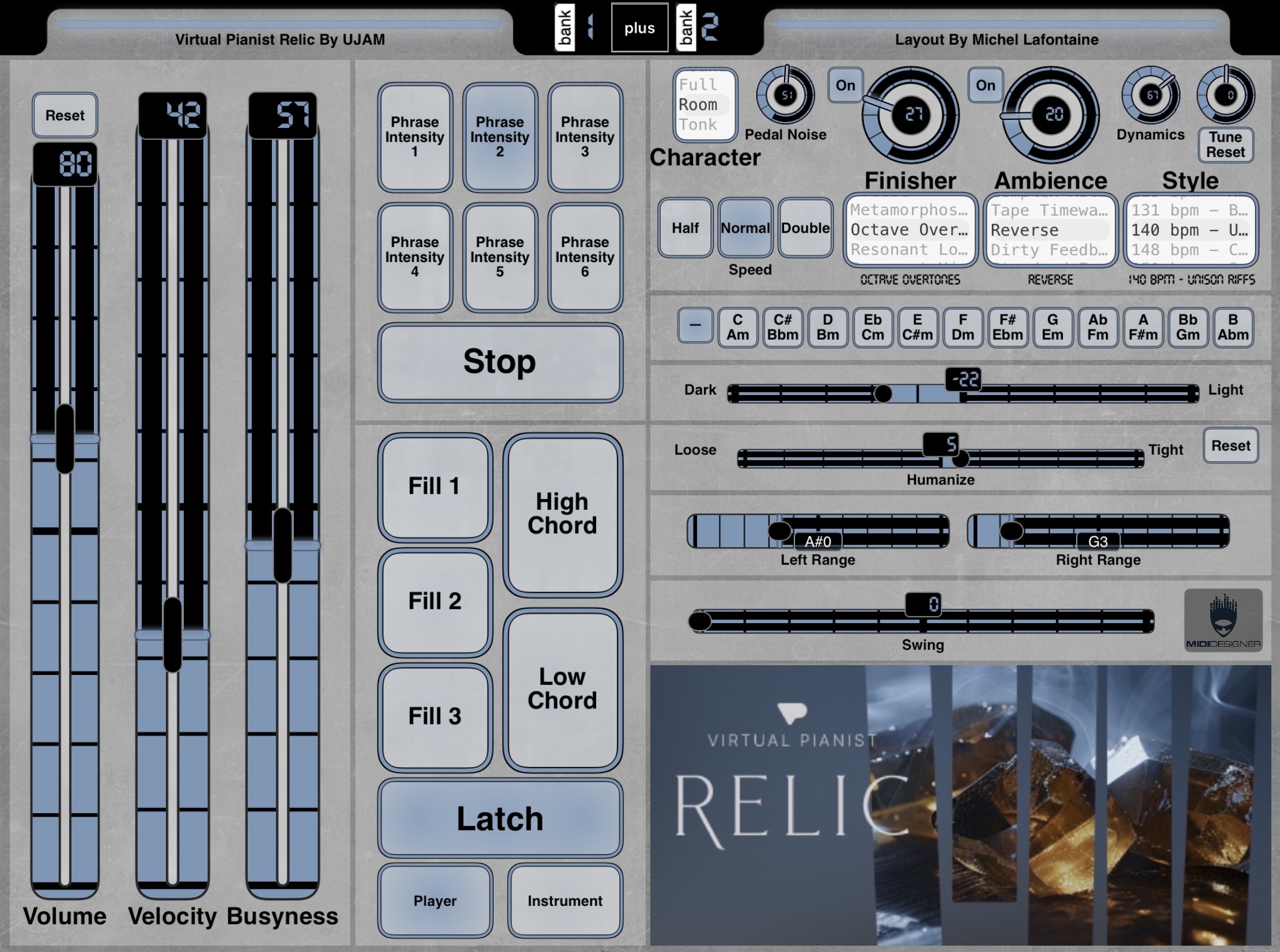The width and height of the screenshot is (1280, 952).
Task: Select key Ab / Fm
Action: point(1098,327)
